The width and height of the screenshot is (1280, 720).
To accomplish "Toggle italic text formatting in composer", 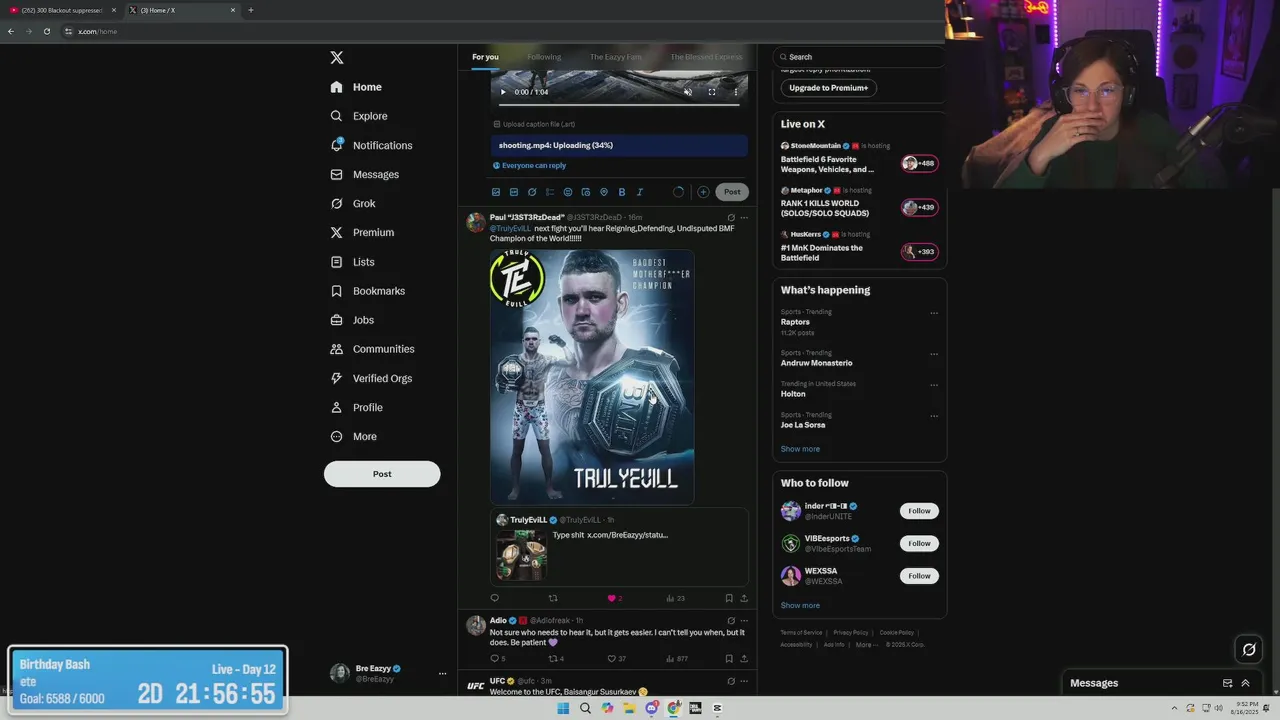I will tap(640, 192).
